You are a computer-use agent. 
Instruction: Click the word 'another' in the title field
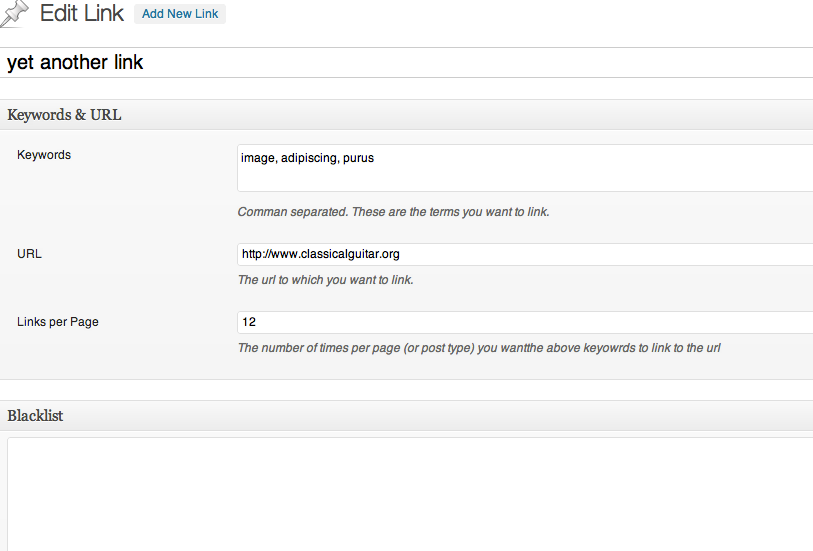coord(74,63)
